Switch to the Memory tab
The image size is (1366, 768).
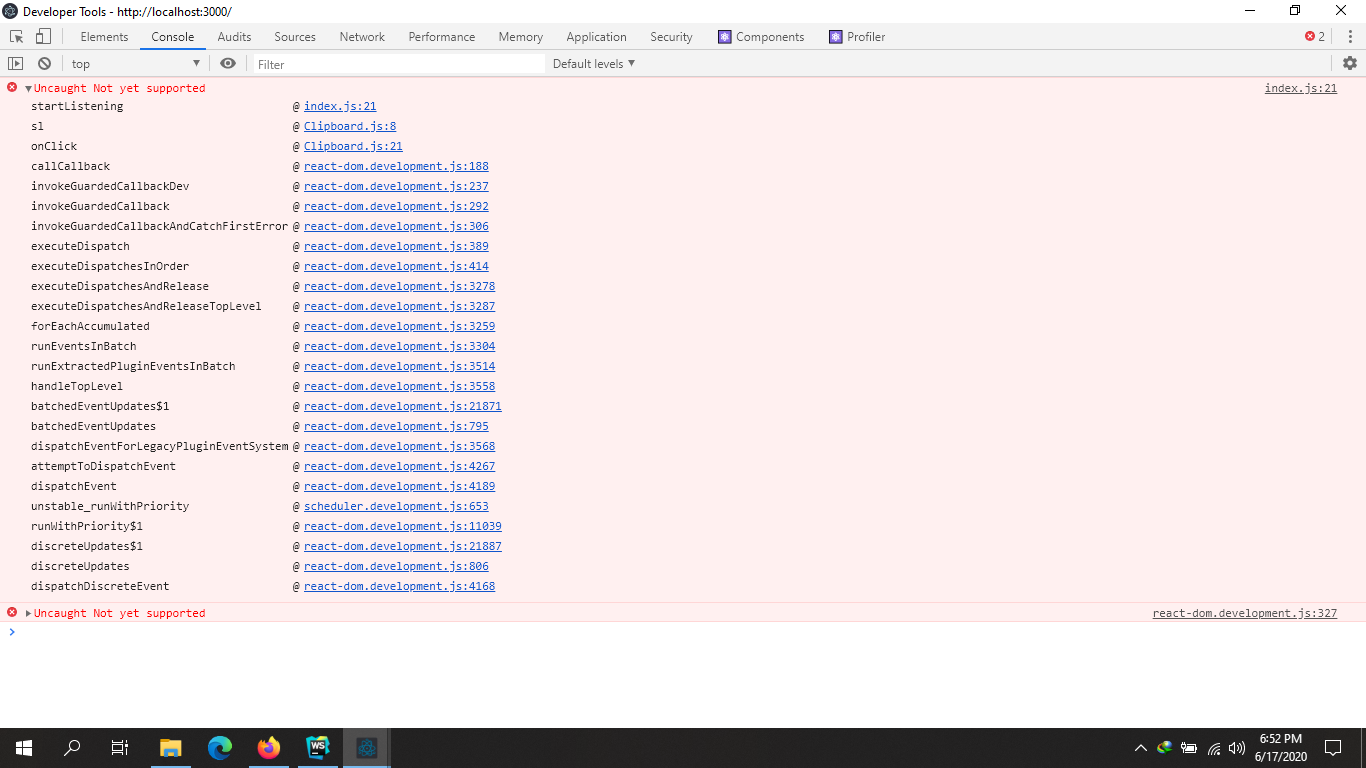pyautogui.click(x=521, y=37)
